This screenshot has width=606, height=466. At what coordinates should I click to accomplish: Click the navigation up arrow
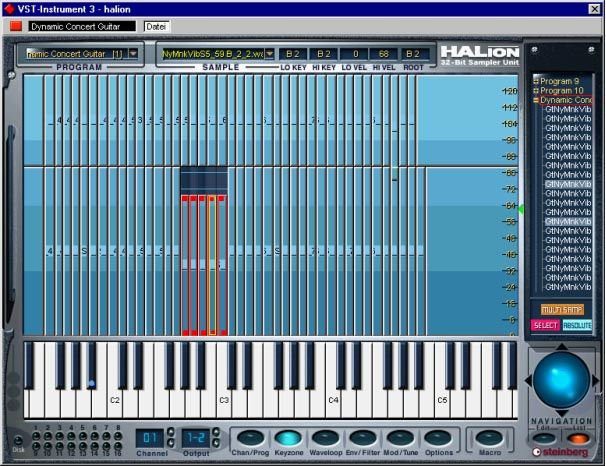(561, 347)
